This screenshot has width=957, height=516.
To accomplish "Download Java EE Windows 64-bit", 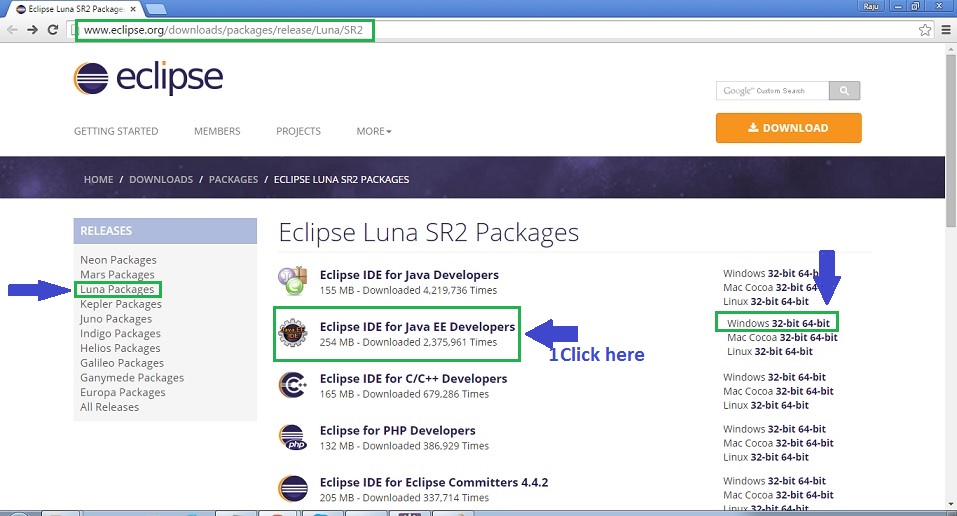I will click(x=816, y=323).
